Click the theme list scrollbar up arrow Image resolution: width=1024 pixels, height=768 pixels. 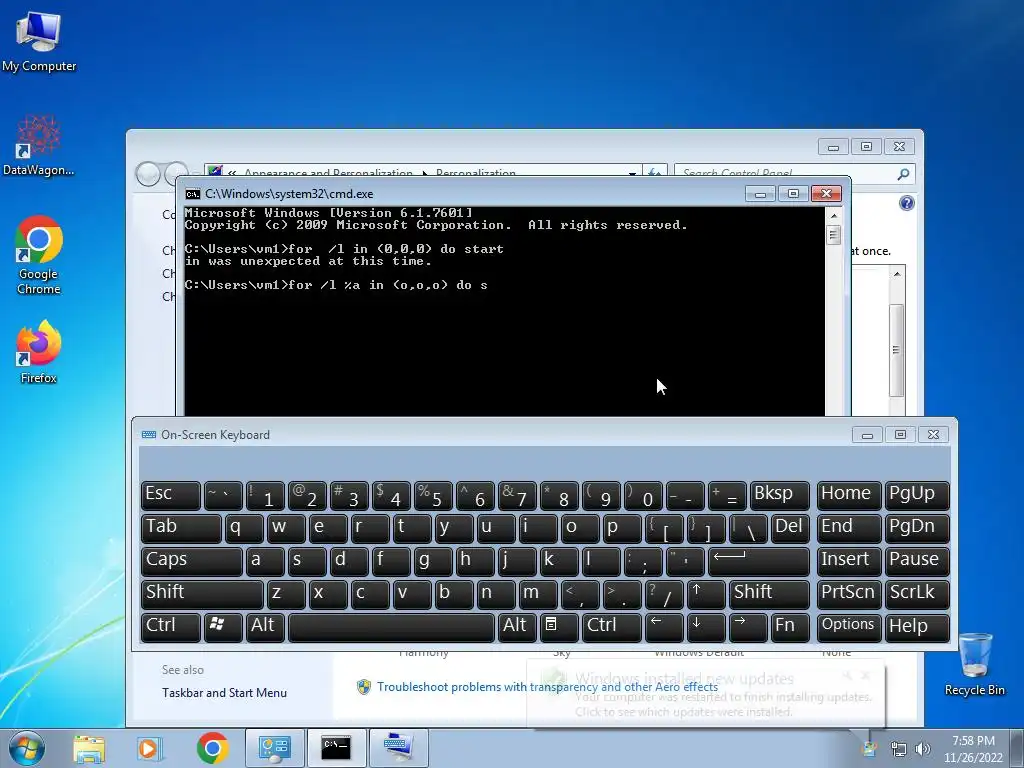click(x=897, y=274)
